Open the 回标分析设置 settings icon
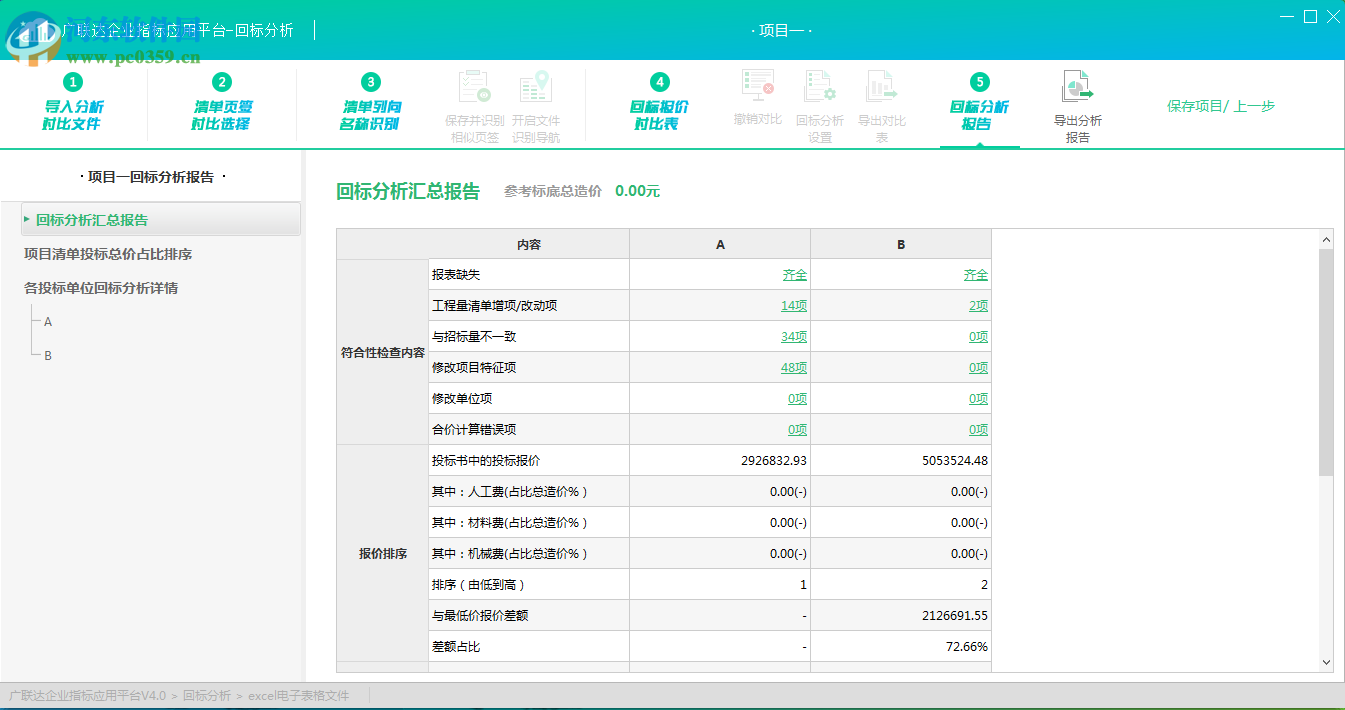 (821, 100)
